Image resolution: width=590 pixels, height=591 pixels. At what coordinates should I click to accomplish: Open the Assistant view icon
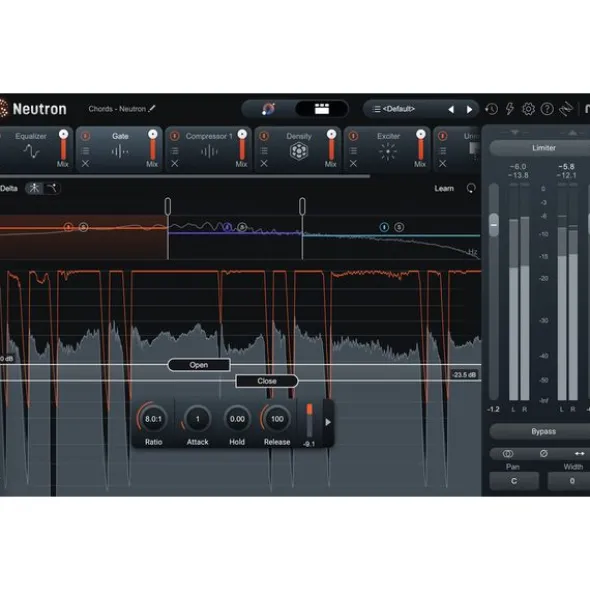click(x=268, y=109)
